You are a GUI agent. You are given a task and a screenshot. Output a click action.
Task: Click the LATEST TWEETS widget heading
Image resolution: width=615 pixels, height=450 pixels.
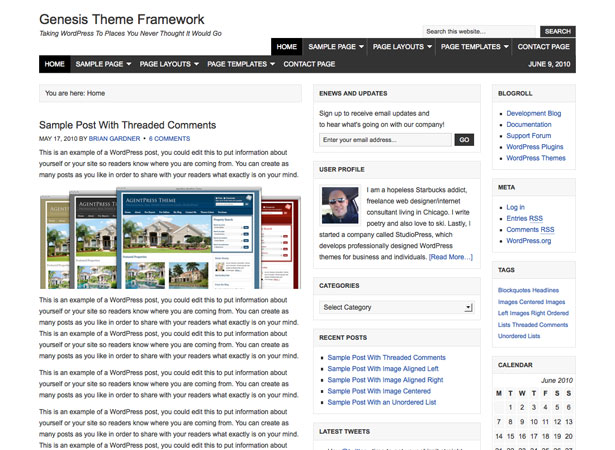pos(344,432)
